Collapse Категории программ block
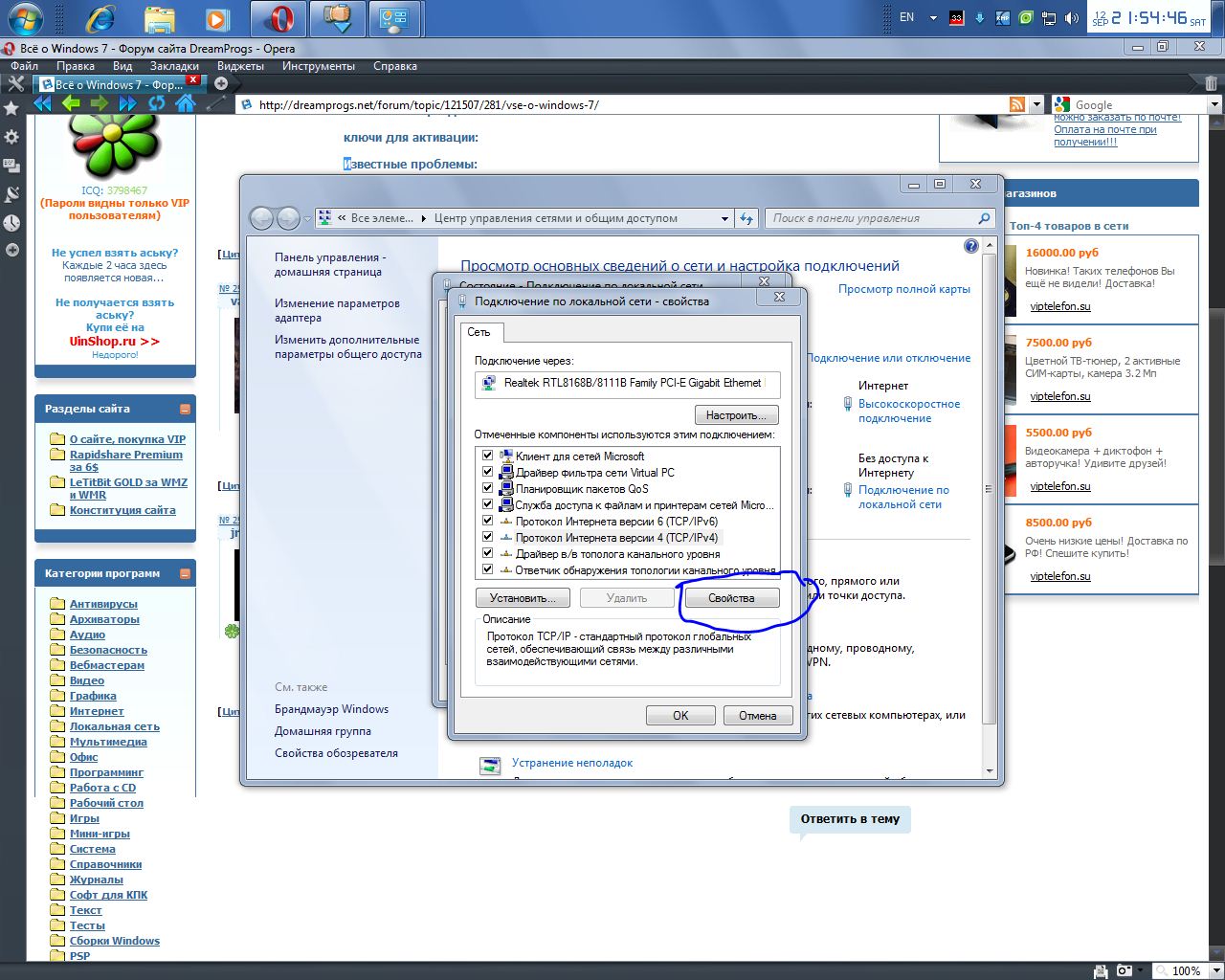The height and width of the screenshot is (980, 1225). click(185, 573)
